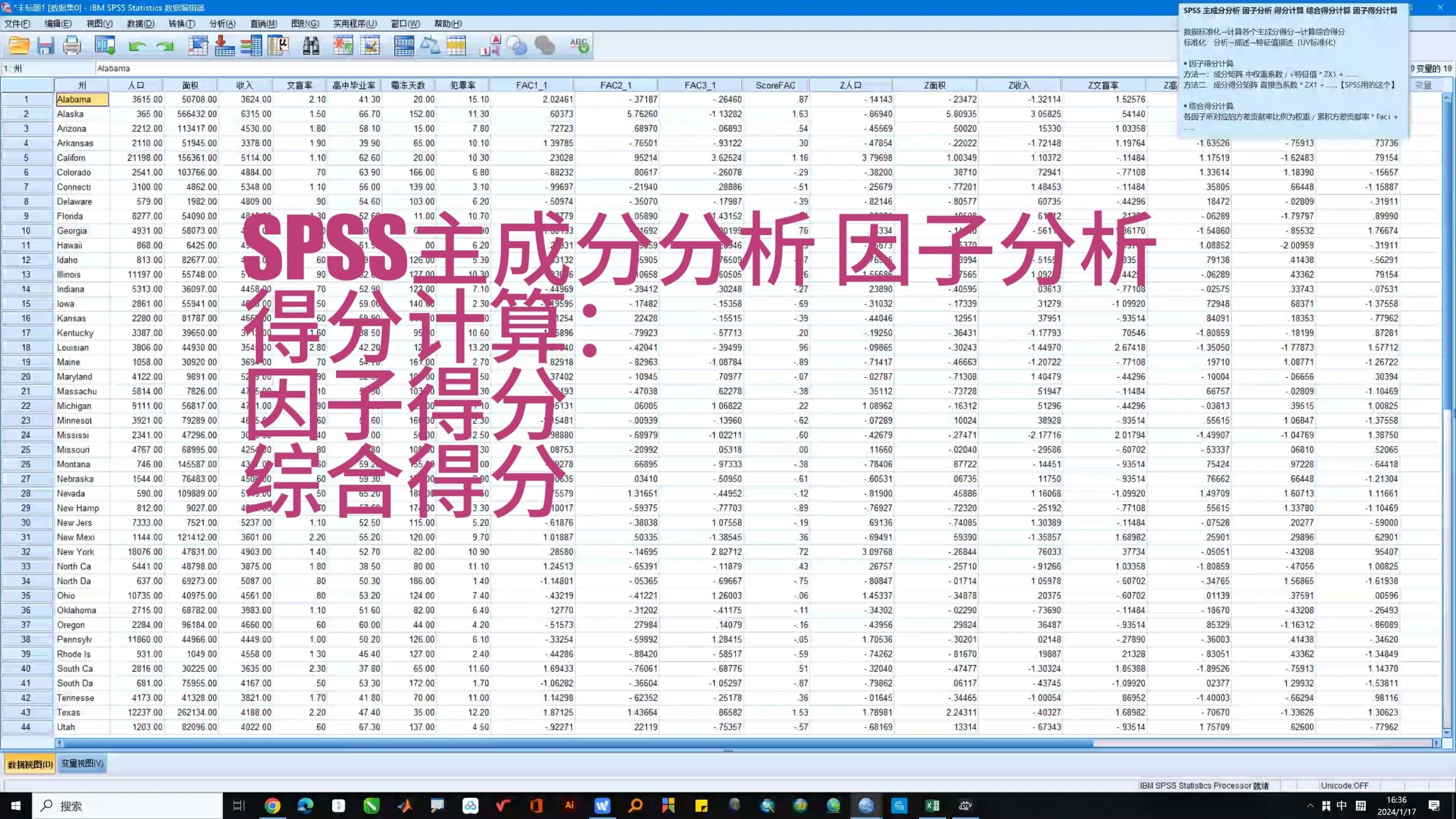Open Task View on the taskbar
Screen dimensions: 1456x819
(239, 805)
